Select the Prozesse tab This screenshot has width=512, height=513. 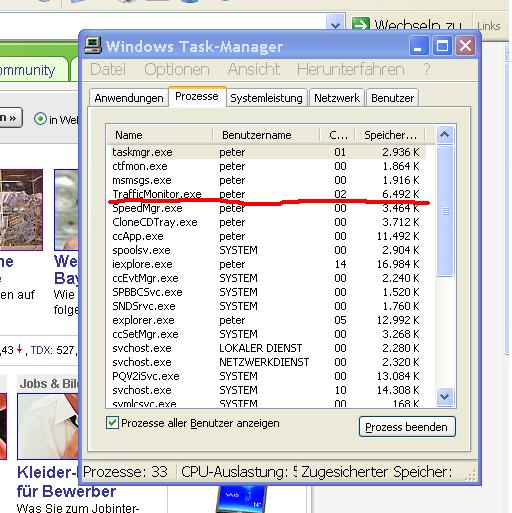tap(197, 96)
